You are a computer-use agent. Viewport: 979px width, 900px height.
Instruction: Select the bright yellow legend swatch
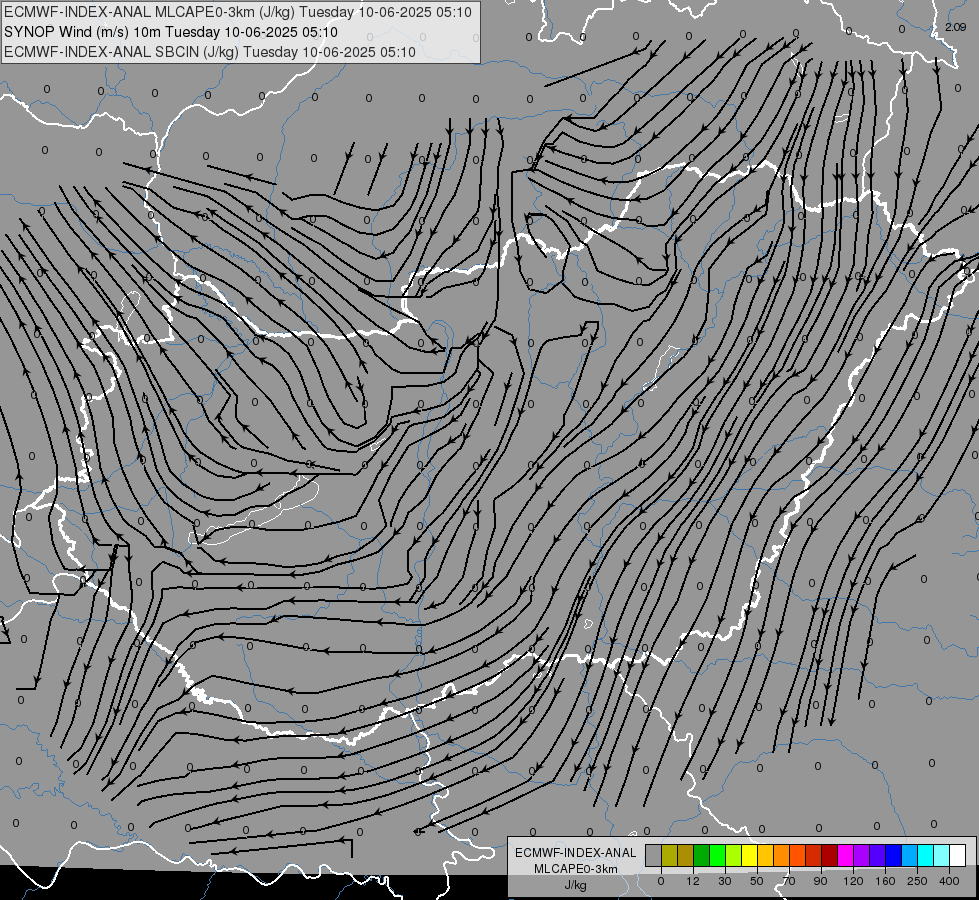[749, 855]
